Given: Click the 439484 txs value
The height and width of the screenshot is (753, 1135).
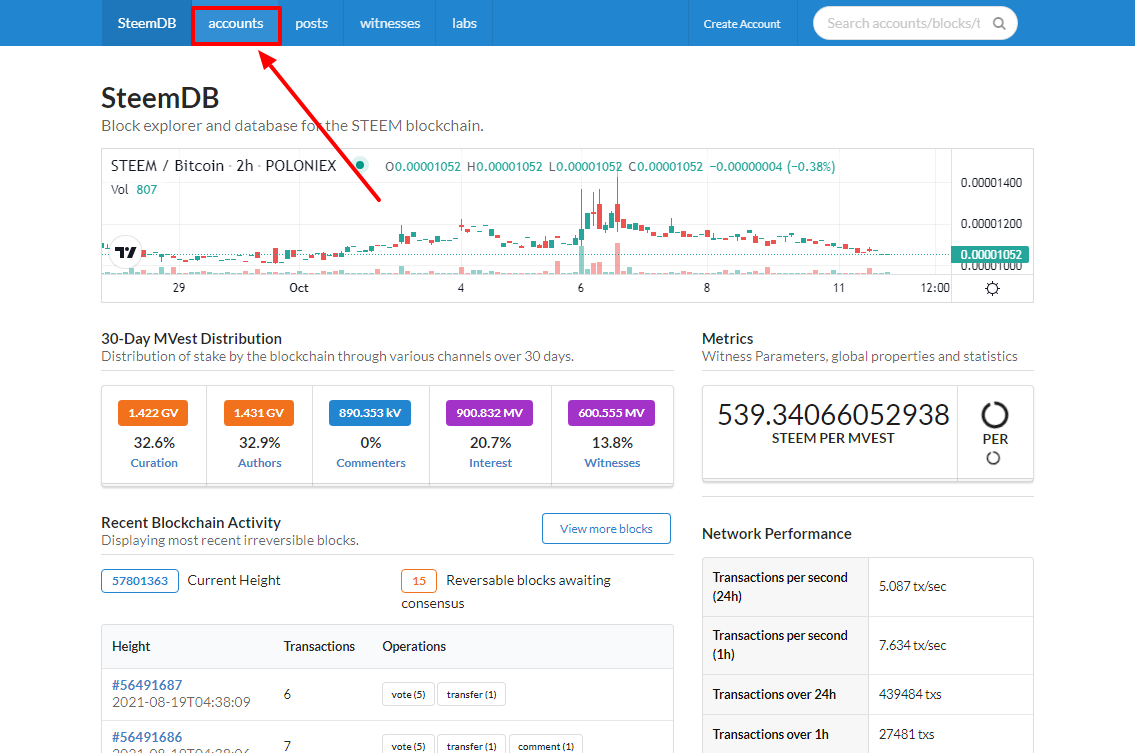Looking at the screenshot, I should [910, 694].
